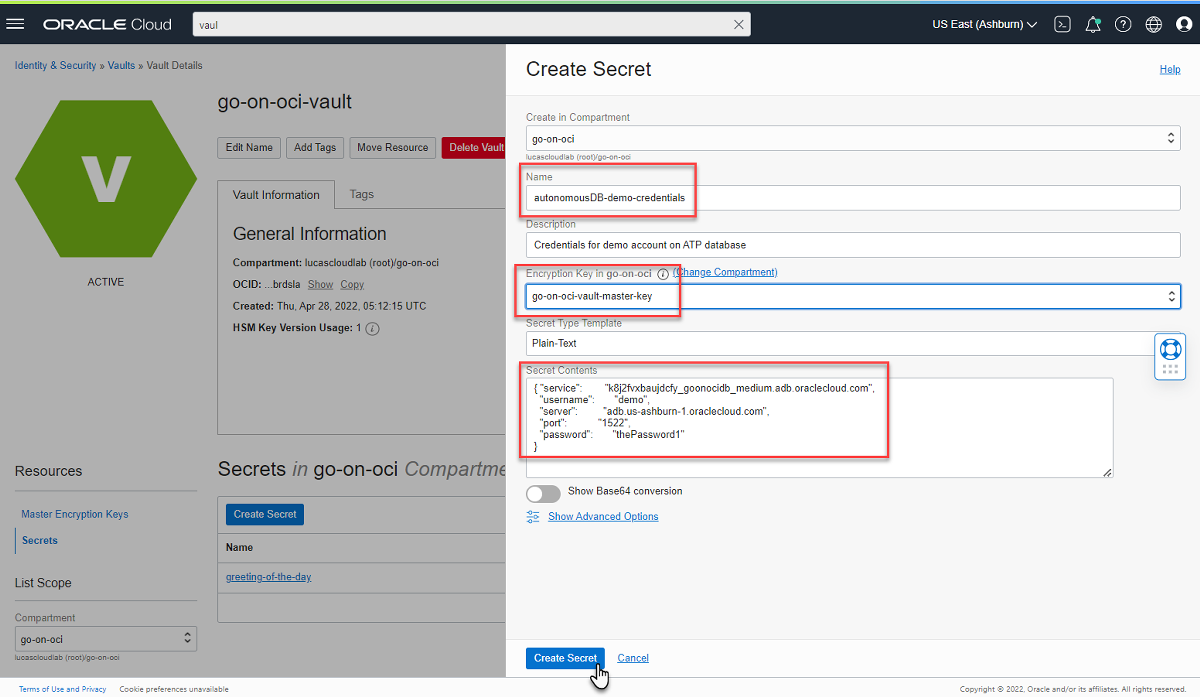The height and width of the screenshot is (697, 1200).
Task: Switch to the Tags tab
Action: 361,195
